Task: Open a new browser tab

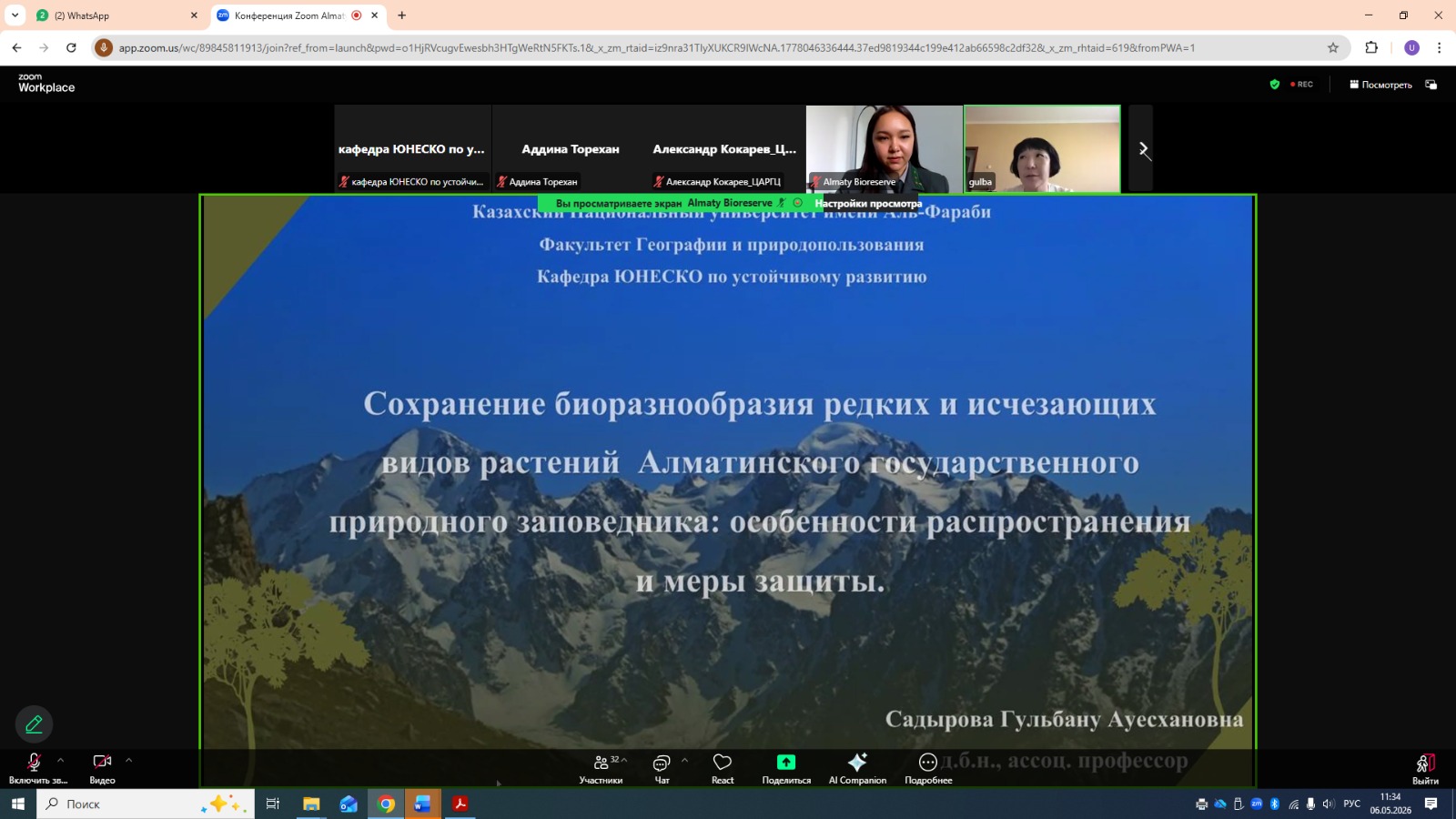Action: coord(402,15)
